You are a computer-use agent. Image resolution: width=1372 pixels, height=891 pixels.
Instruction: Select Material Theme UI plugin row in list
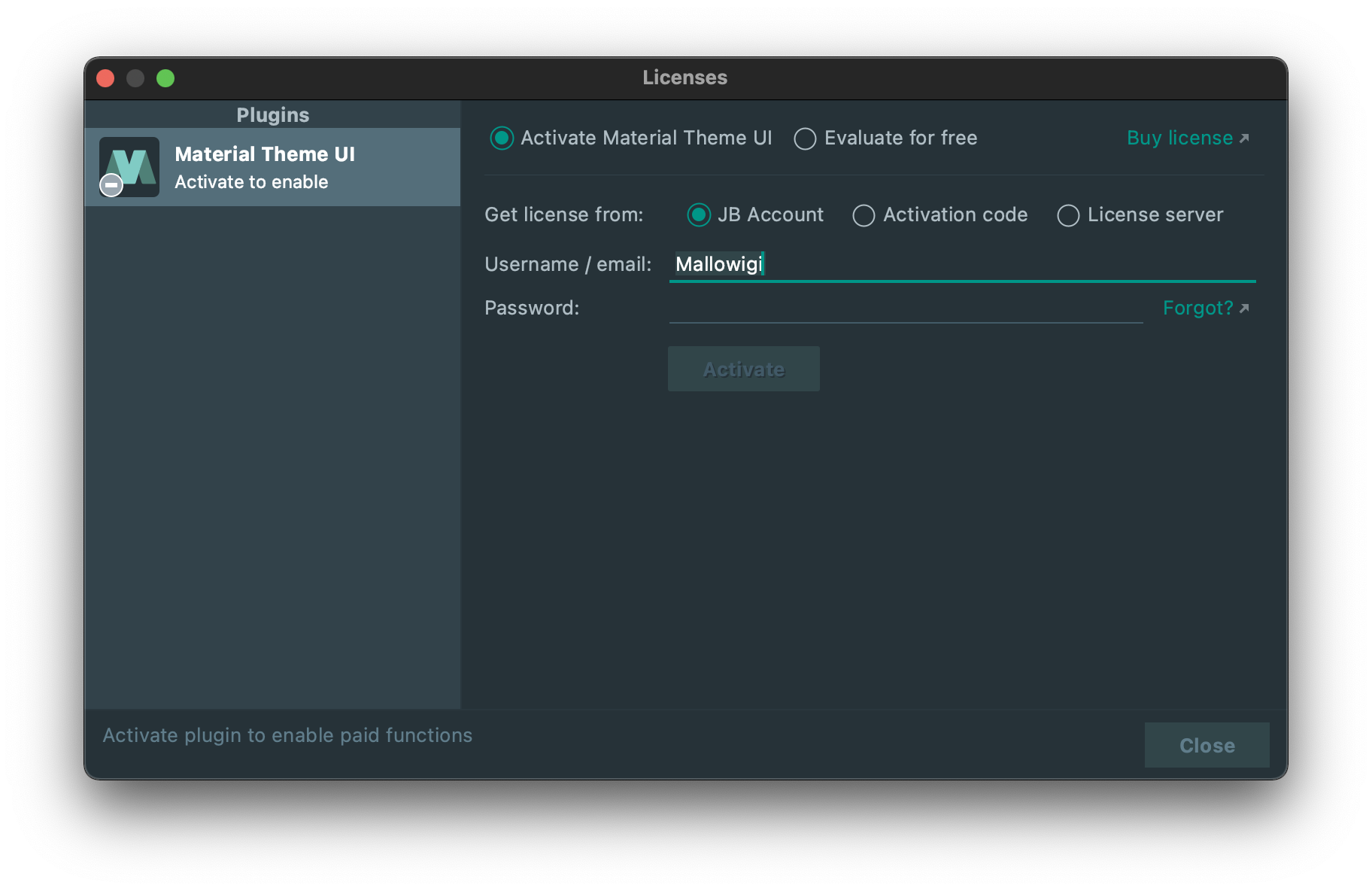coord(272,167)
